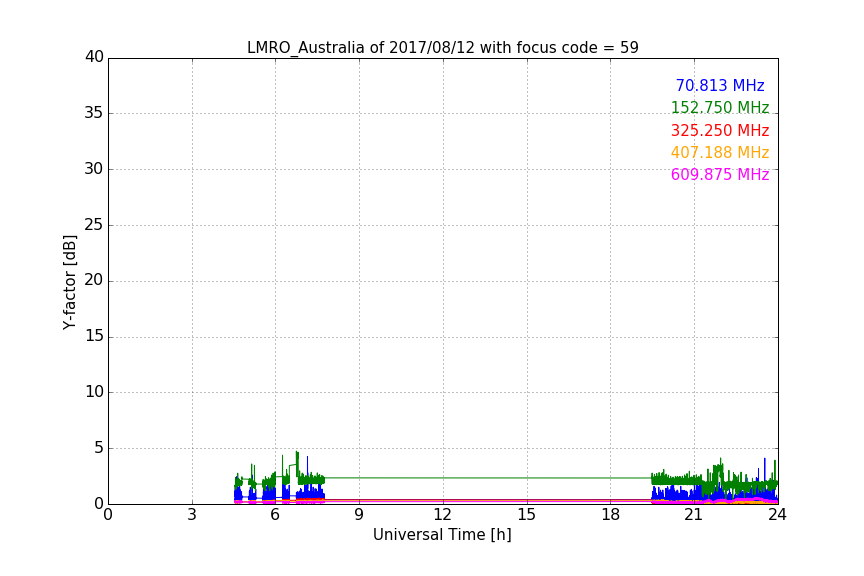The height and width of the screenshot is (576, 864).
Task: Select the orange 407.188 MHz legend label
Action: tap(720, 152)
